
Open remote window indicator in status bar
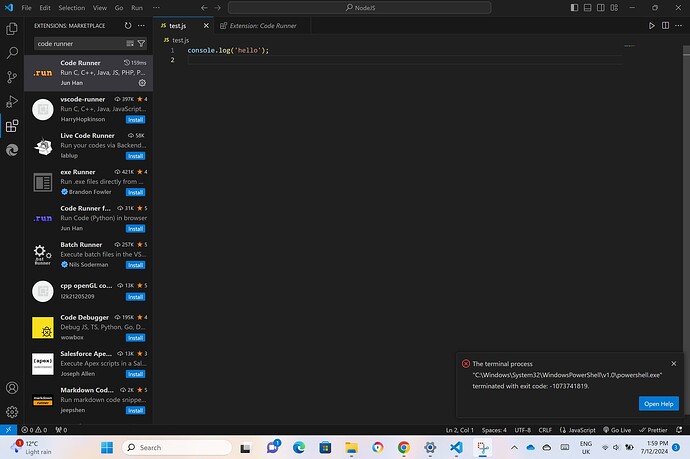(8, 430)
